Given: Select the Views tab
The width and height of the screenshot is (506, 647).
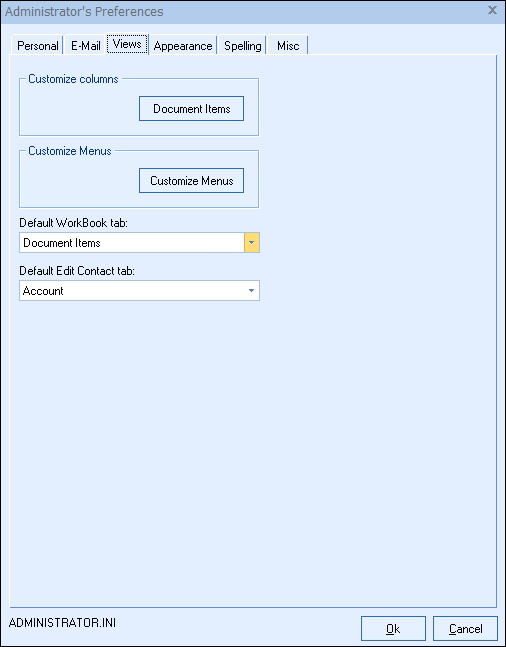Looking at the screenshot, I should pyautogui.click(x=127, y=44).
